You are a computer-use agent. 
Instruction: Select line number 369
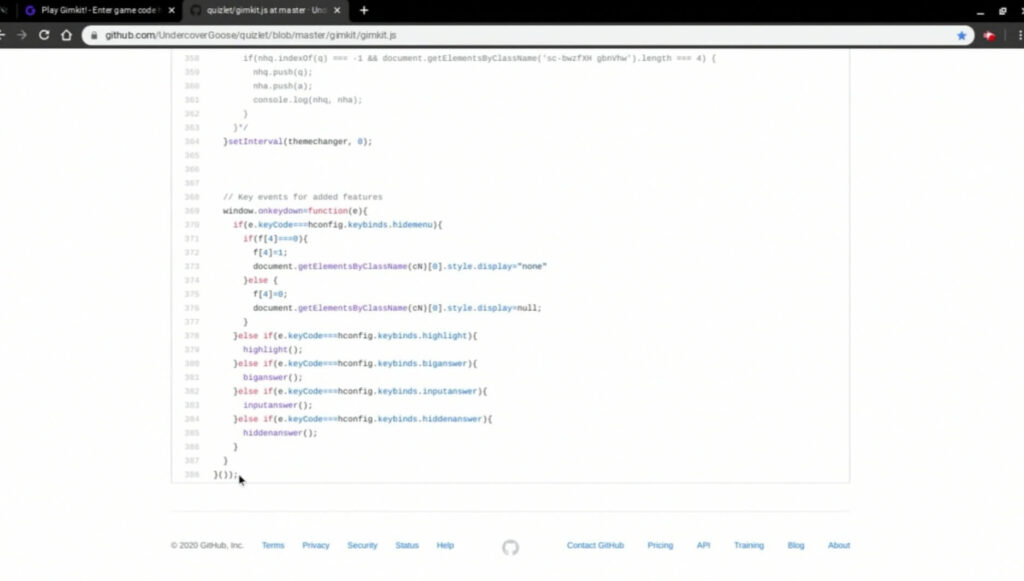point(191,211)
